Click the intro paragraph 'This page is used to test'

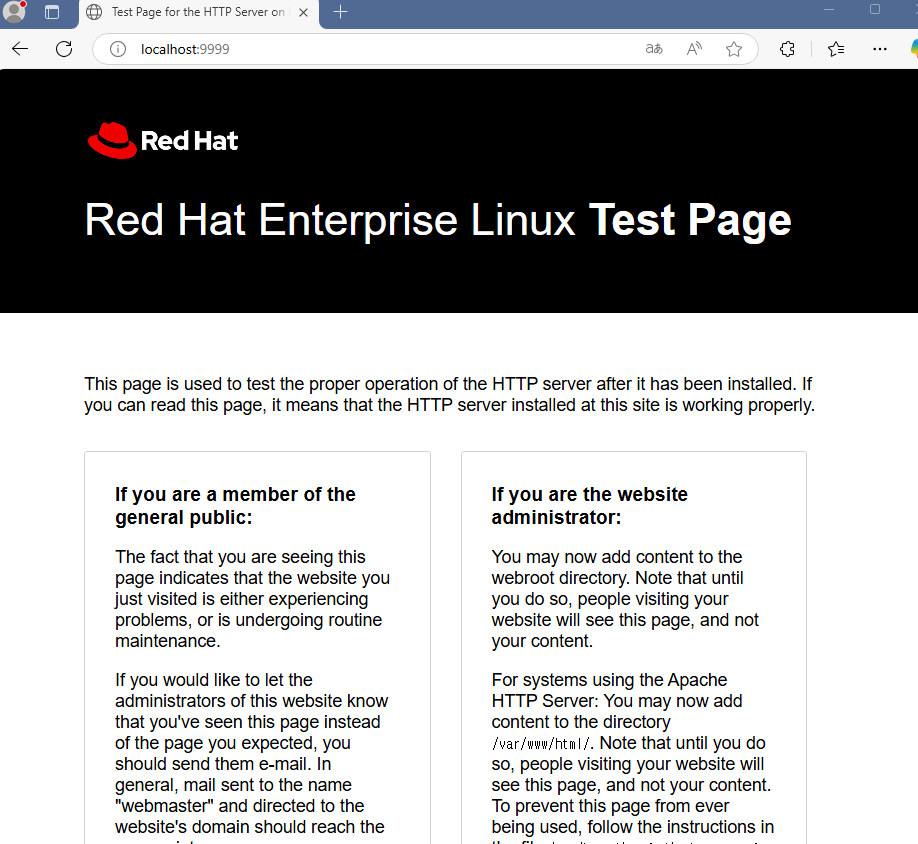449,394
